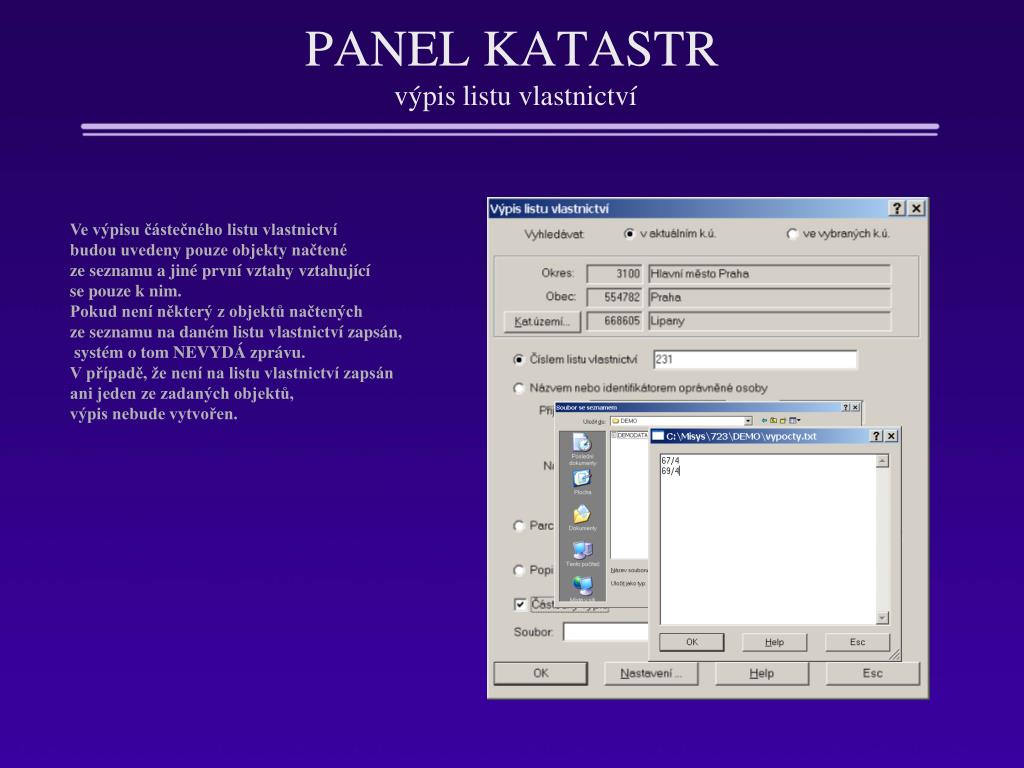Click the Obec code field 554782
1024x768 pixels.
(615, 297)
